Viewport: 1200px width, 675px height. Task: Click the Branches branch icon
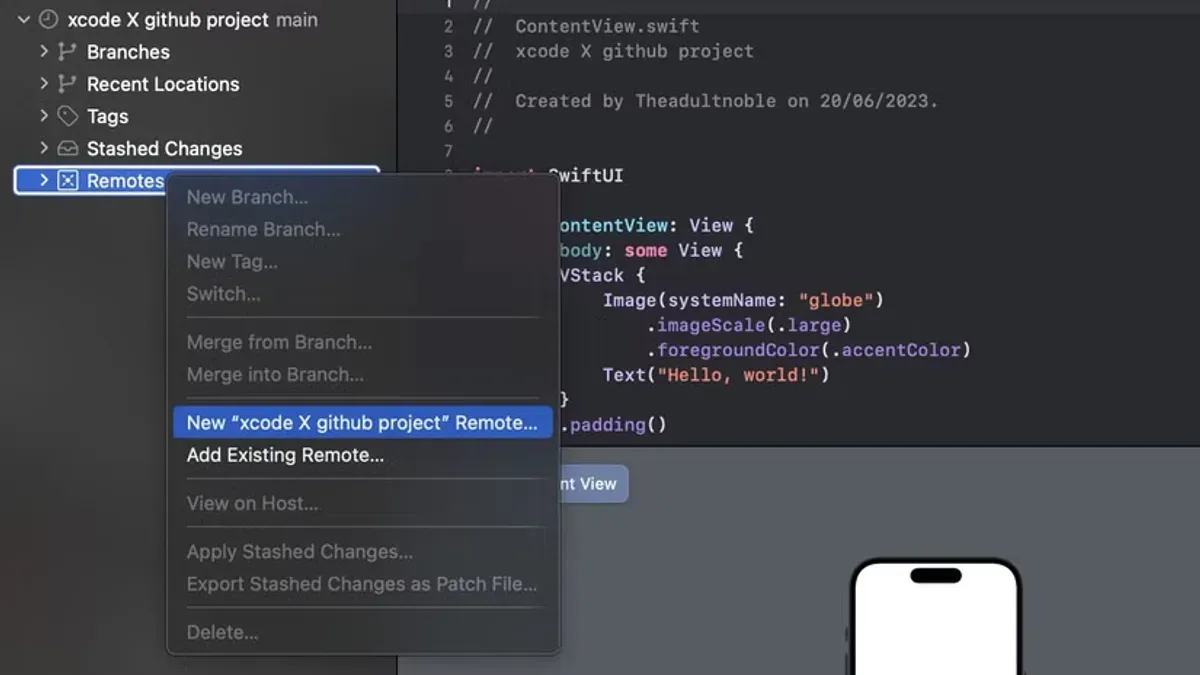(67, 51)
